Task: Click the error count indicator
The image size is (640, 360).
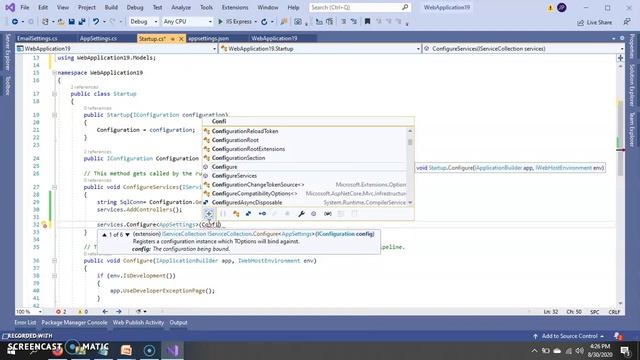Action: coord(61,311)
